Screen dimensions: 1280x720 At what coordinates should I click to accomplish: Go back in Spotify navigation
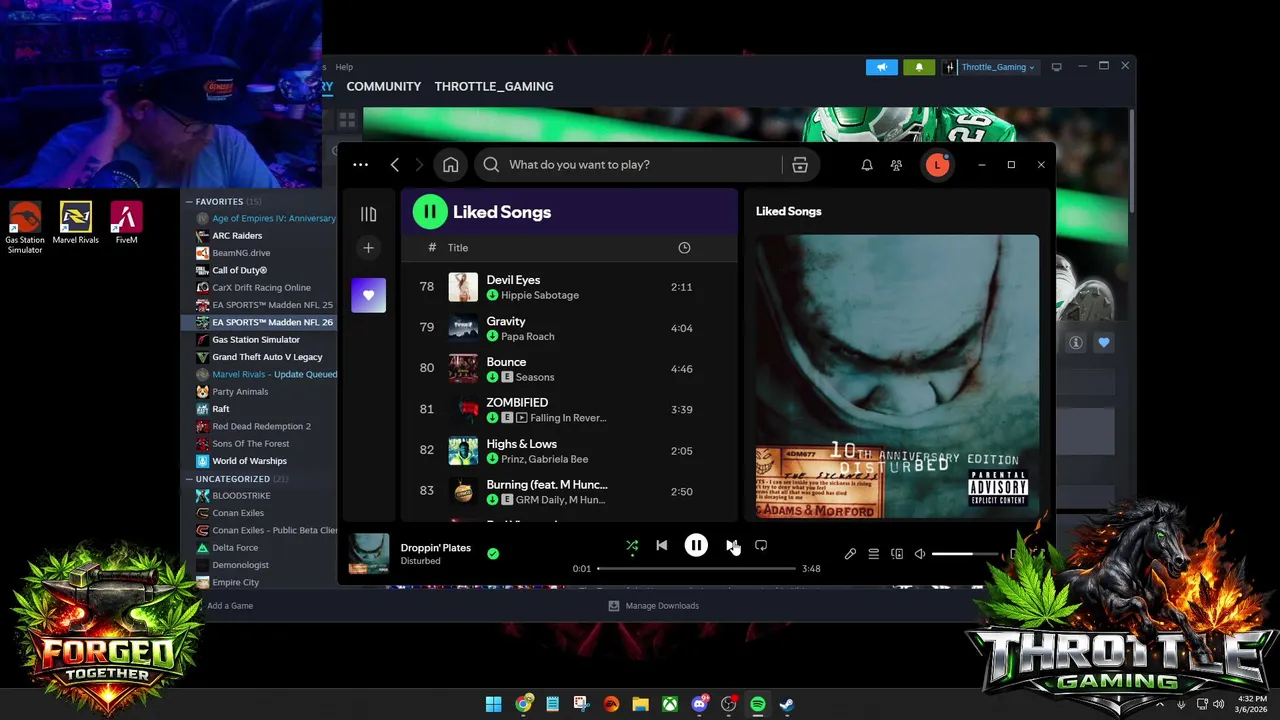click(395, 165)
